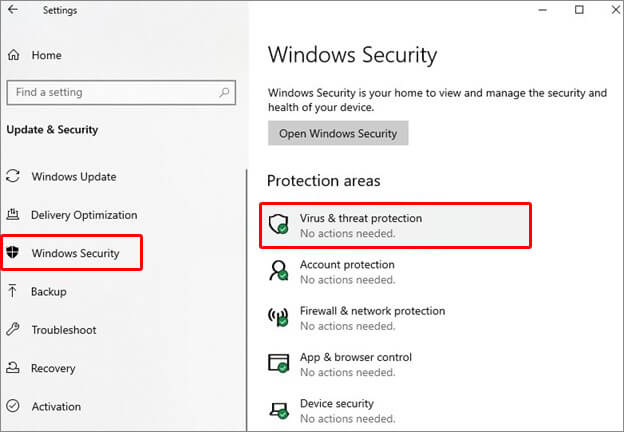Click the Virus & threat protection shield icon

[x=280, y=224]
